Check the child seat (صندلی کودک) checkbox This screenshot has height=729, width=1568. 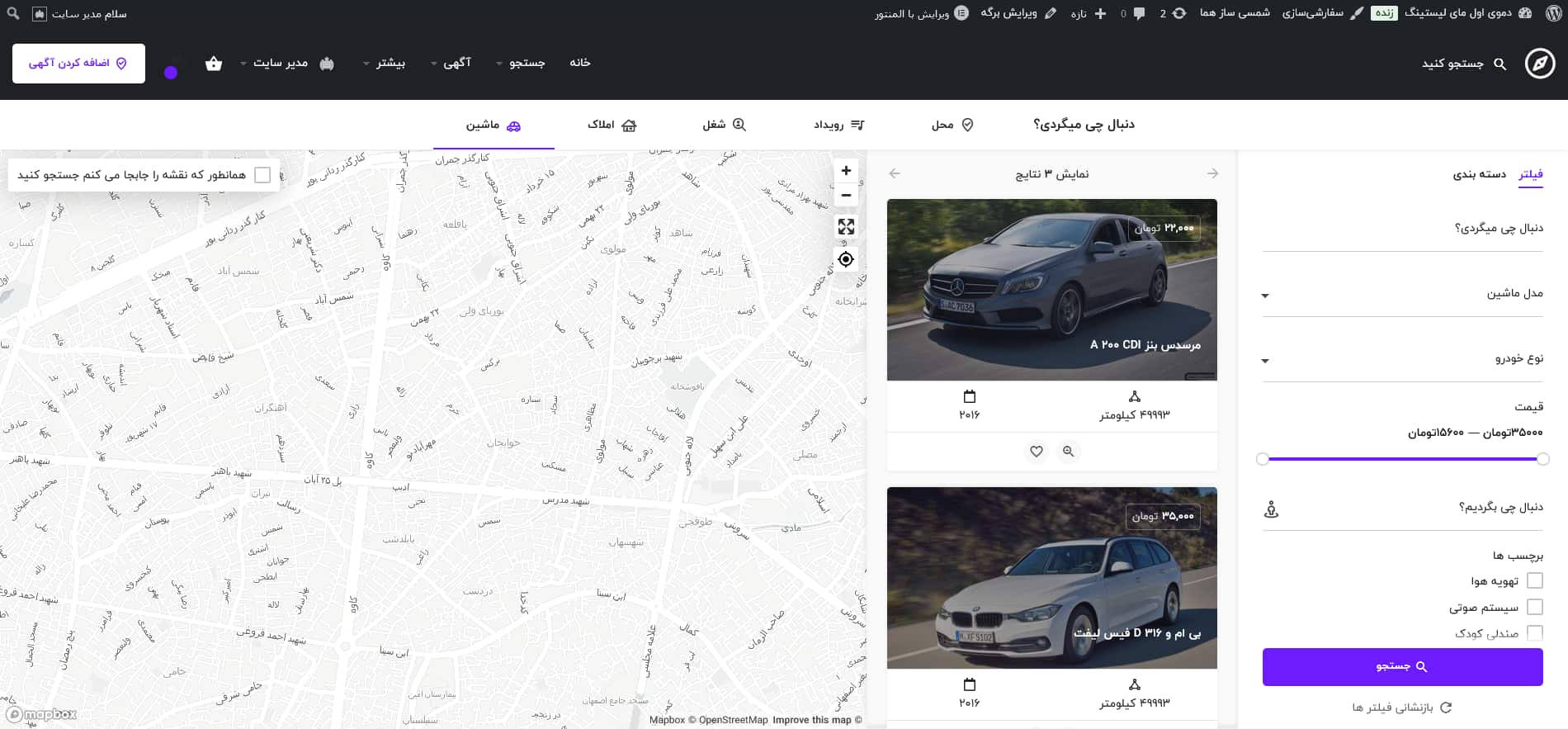[x=1535, y=633]
